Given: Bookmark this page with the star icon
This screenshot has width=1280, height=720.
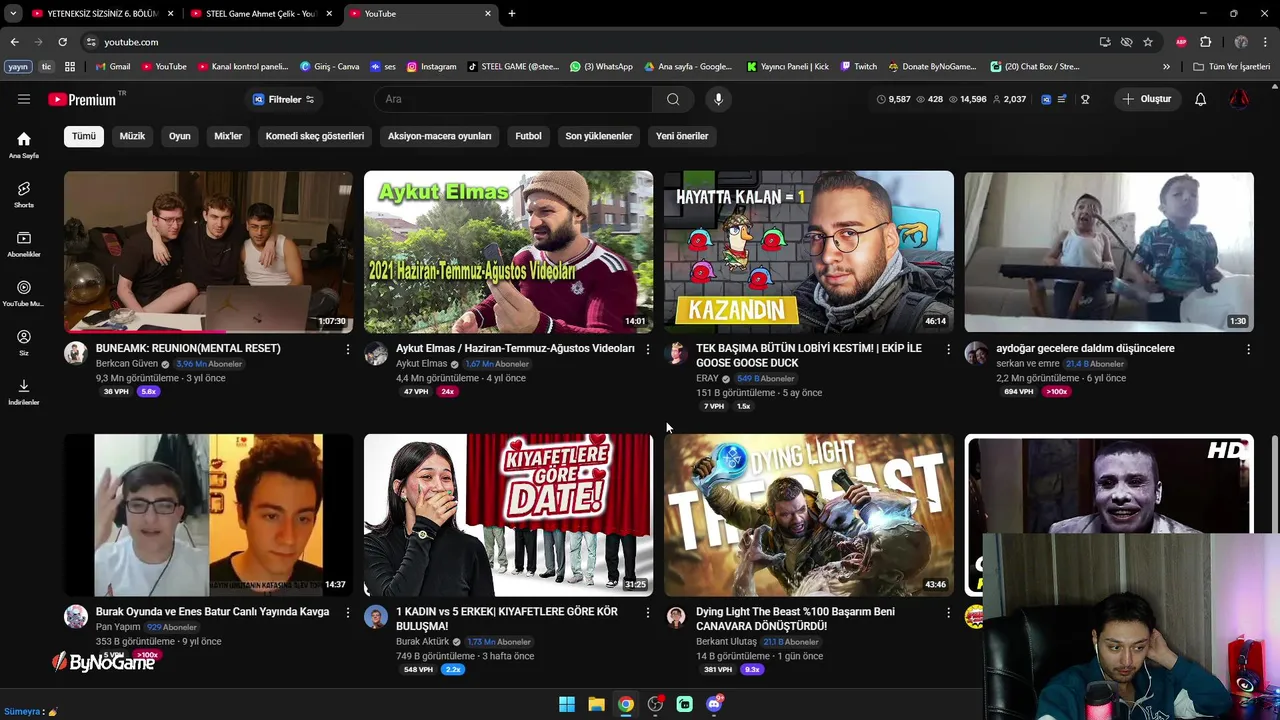Looking at the screenshot, I should pos(1148,42).
